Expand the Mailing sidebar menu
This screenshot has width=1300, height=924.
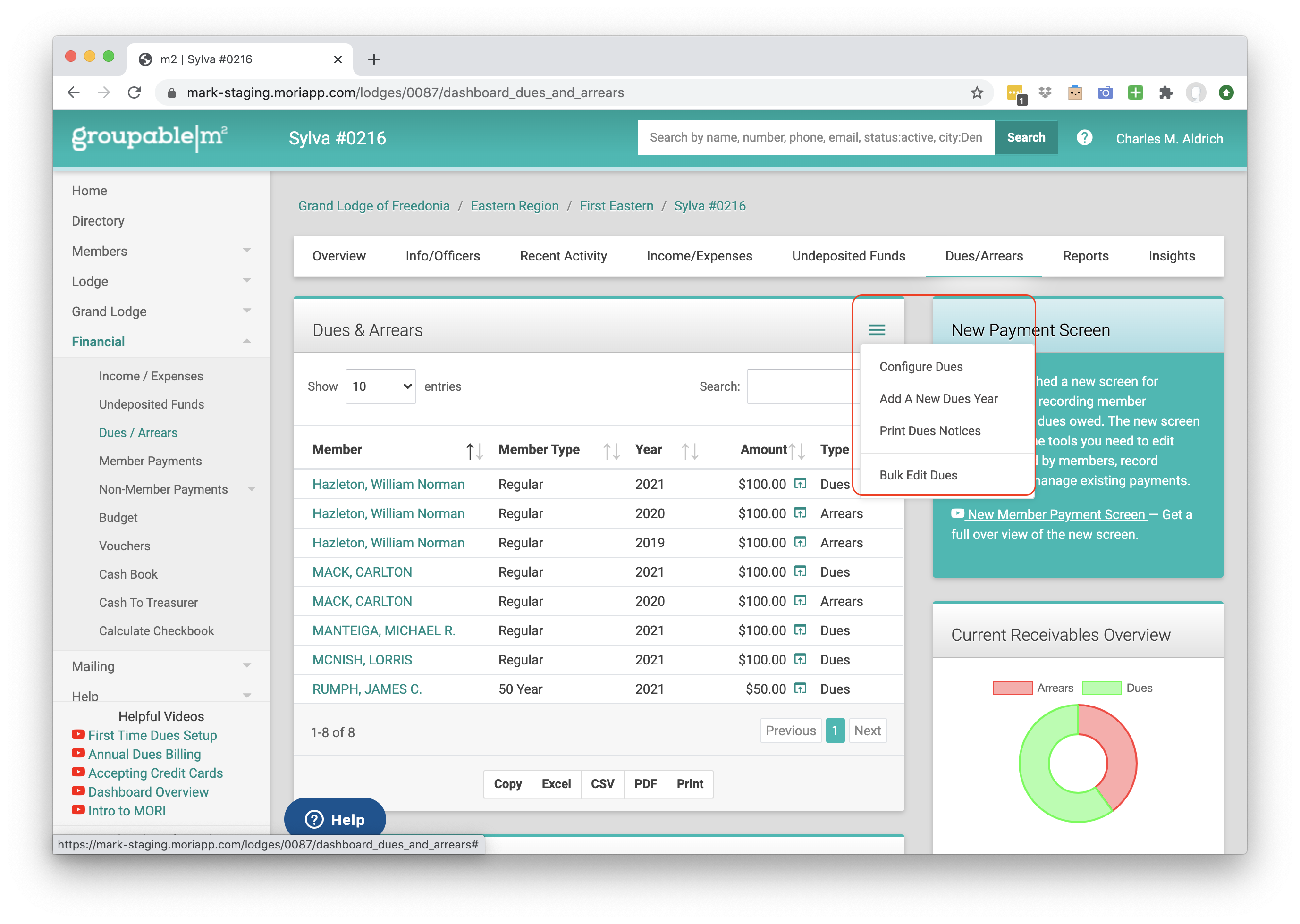click(246, 666)
